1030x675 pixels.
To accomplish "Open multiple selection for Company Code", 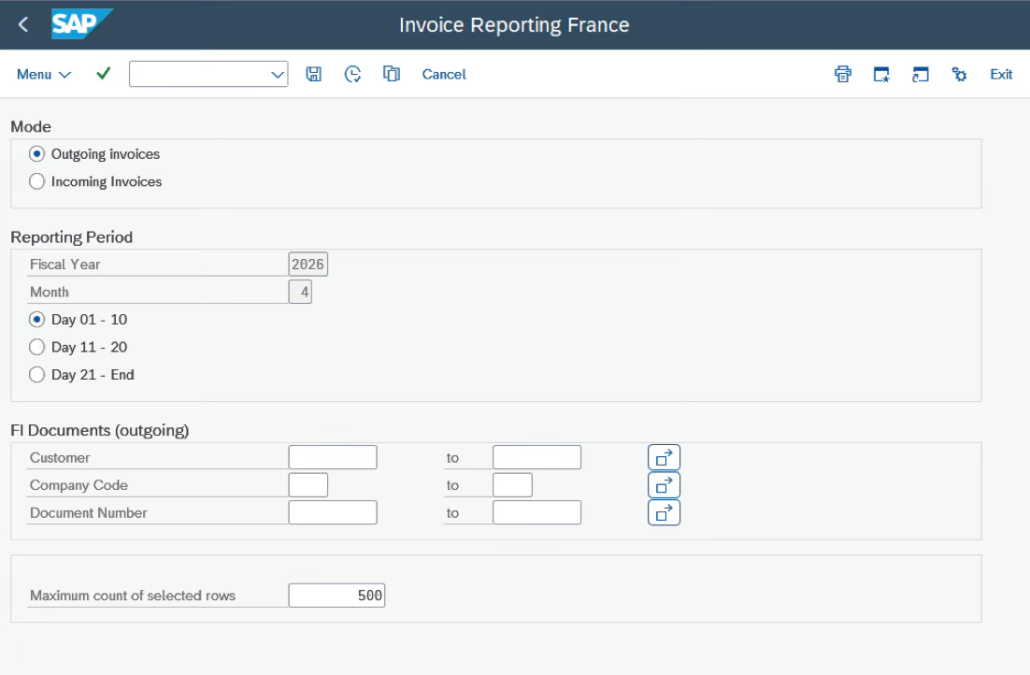I will pyautogui.click(x=664, y=485).
